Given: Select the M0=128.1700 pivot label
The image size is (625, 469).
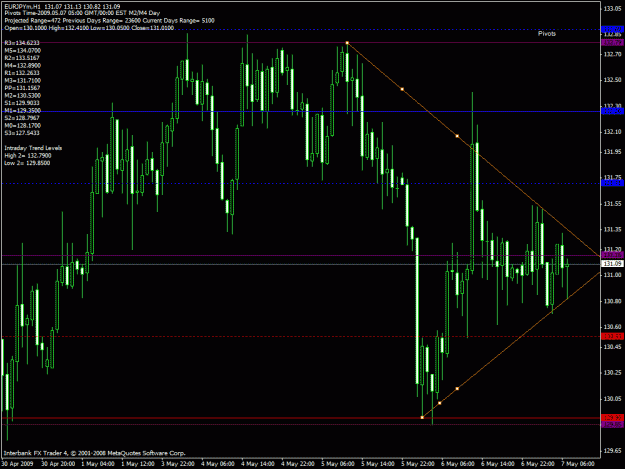Looking at the screenshot, I should pos(23,126).
